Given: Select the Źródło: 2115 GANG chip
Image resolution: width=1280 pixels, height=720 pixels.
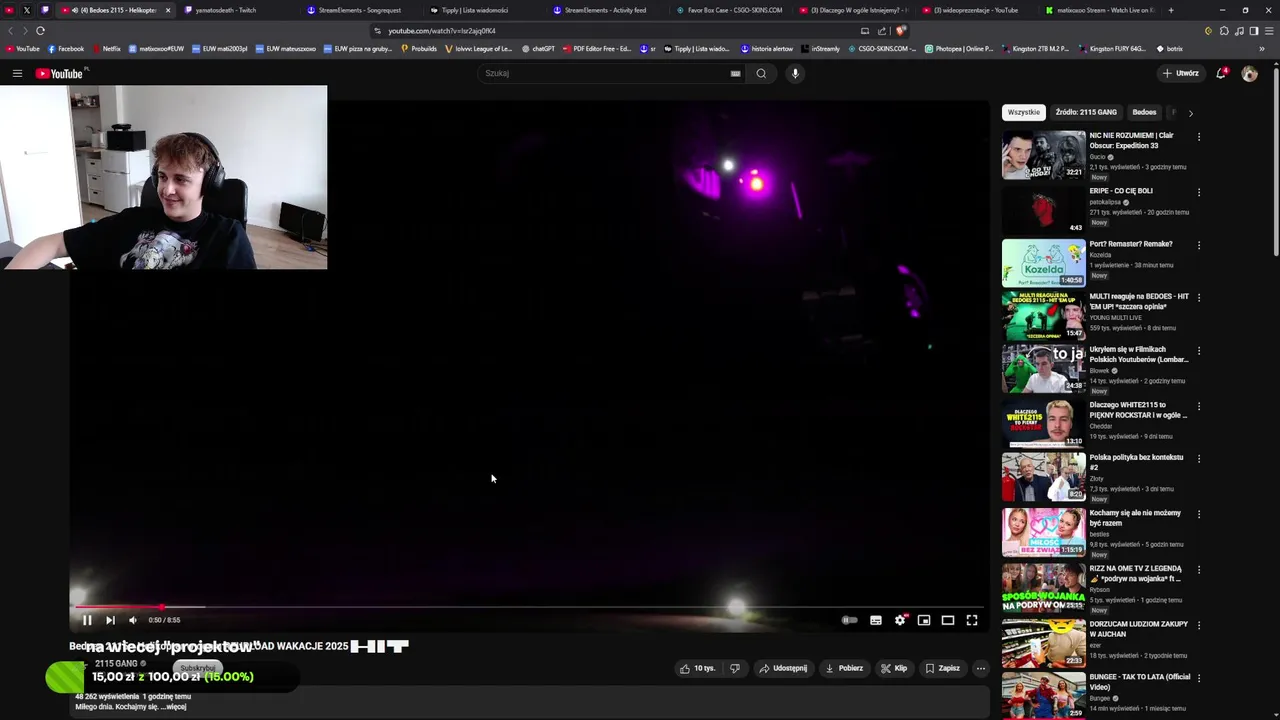Looking at the screenshot, I should [1086, 112].
